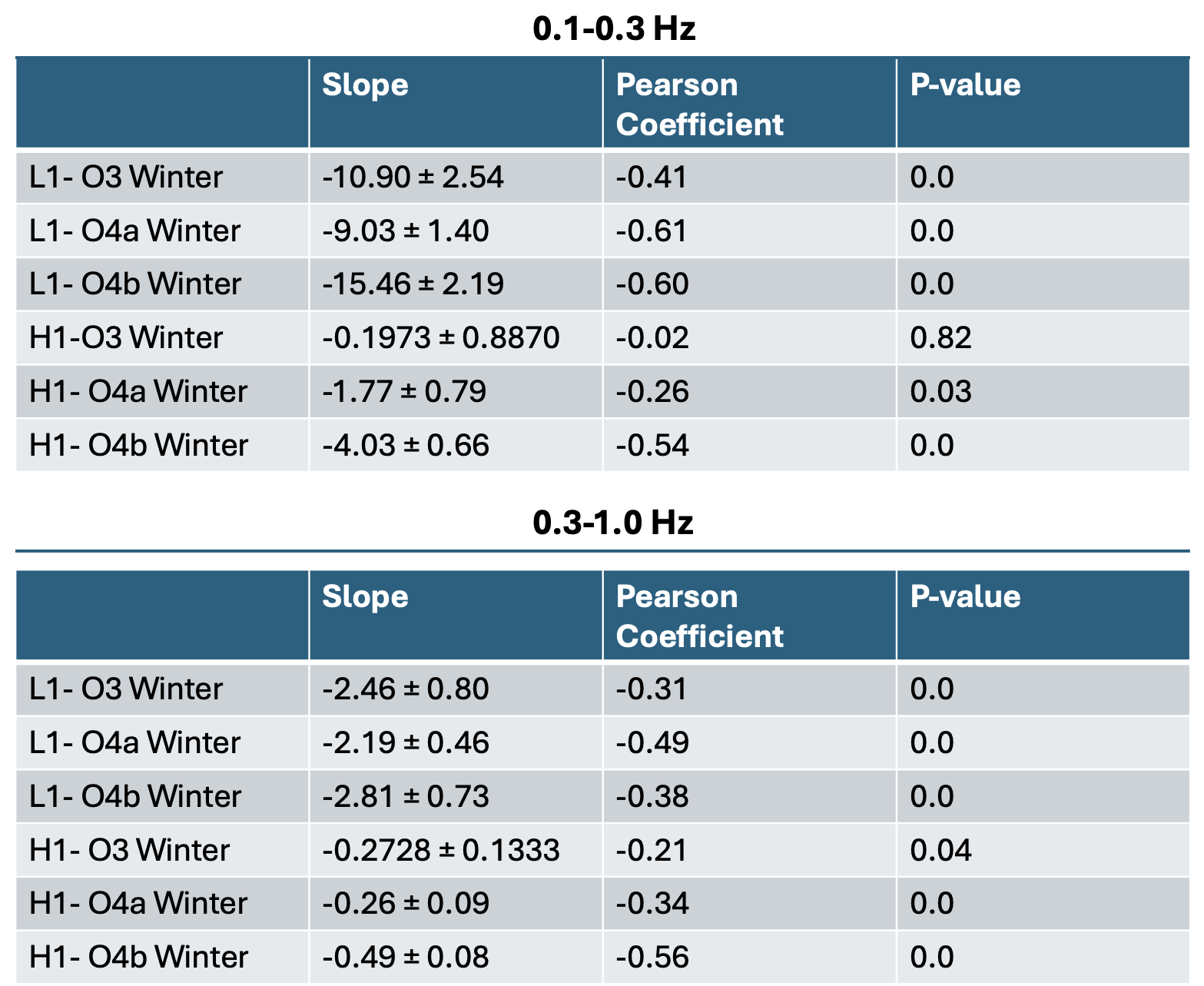Select the Pearson coefficient cell "-0.56"
The width and height of the screenshot is (1204, 986).
click(652, 957)
